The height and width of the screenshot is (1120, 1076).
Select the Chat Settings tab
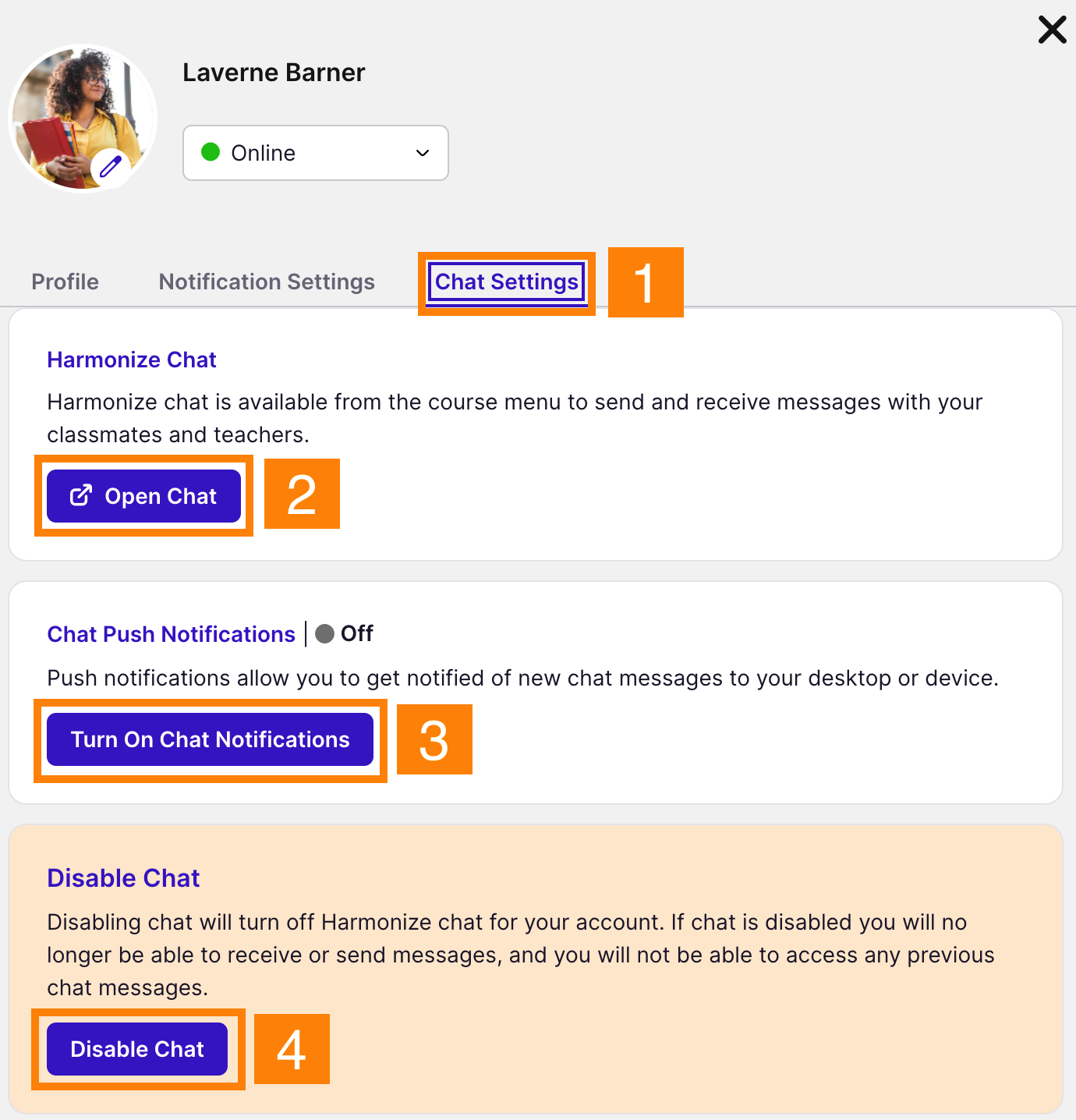(507, 282)
